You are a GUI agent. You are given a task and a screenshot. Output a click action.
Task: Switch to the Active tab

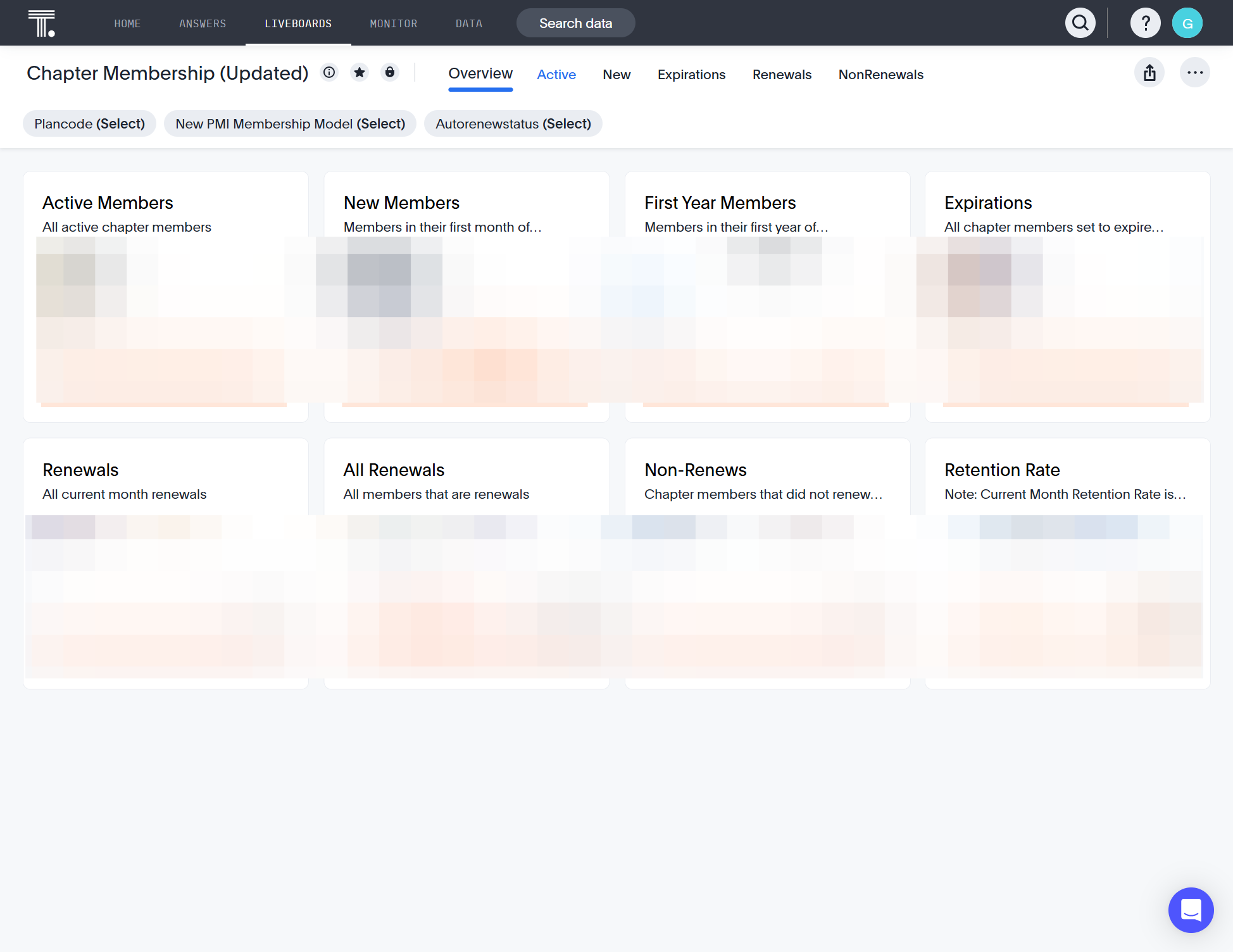point(556,75)
